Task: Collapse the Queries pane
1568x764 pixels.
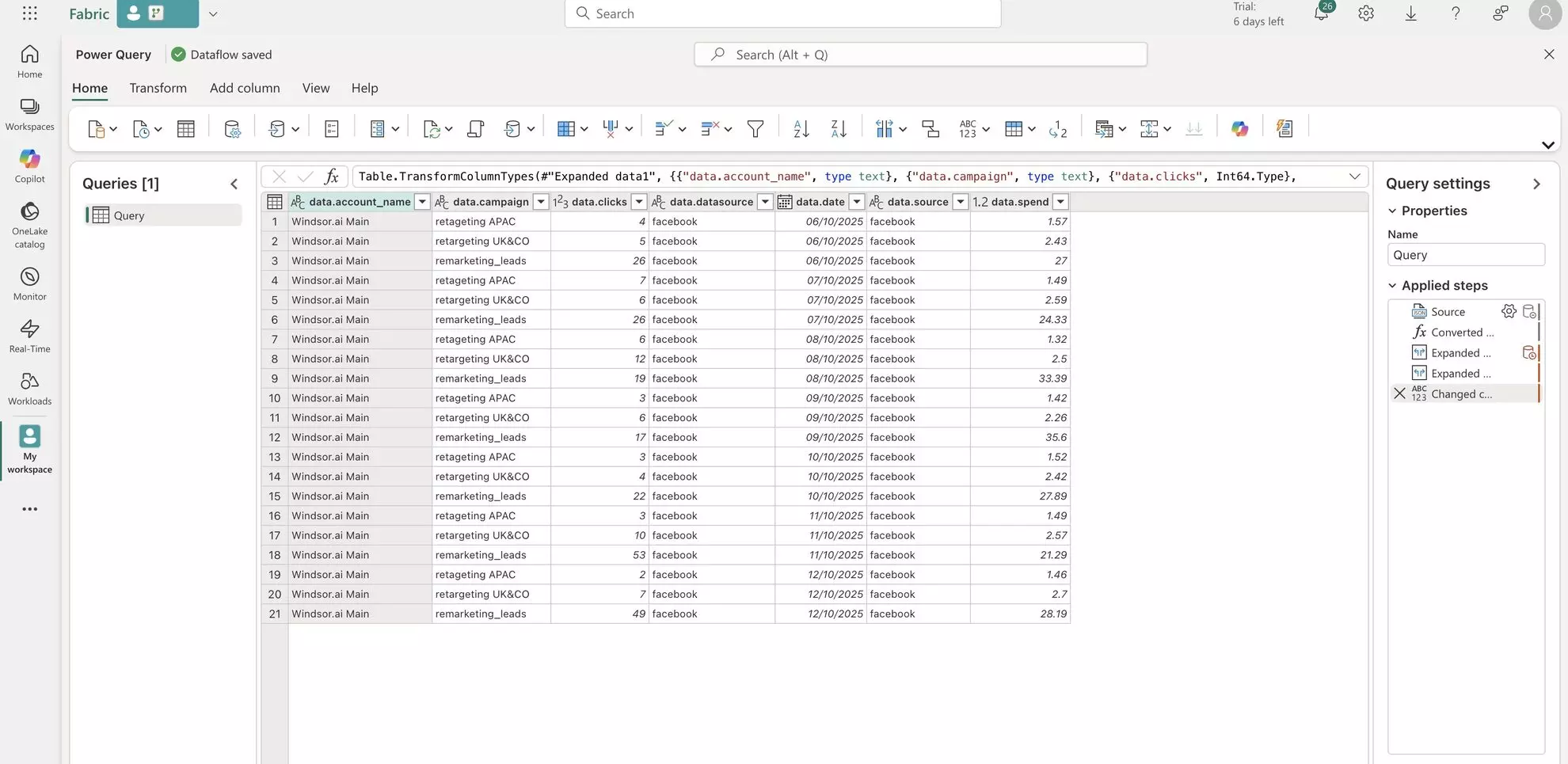Action: pyautogui.click(x=234, y=184)
